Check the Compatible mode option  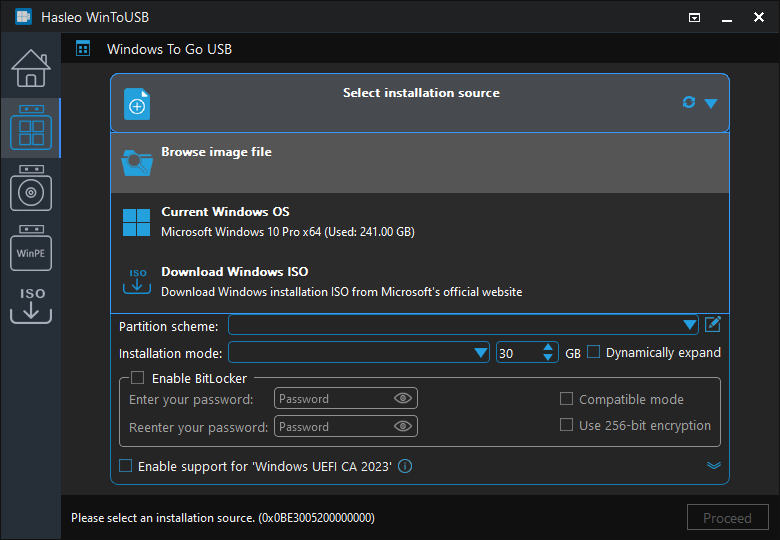566,399
